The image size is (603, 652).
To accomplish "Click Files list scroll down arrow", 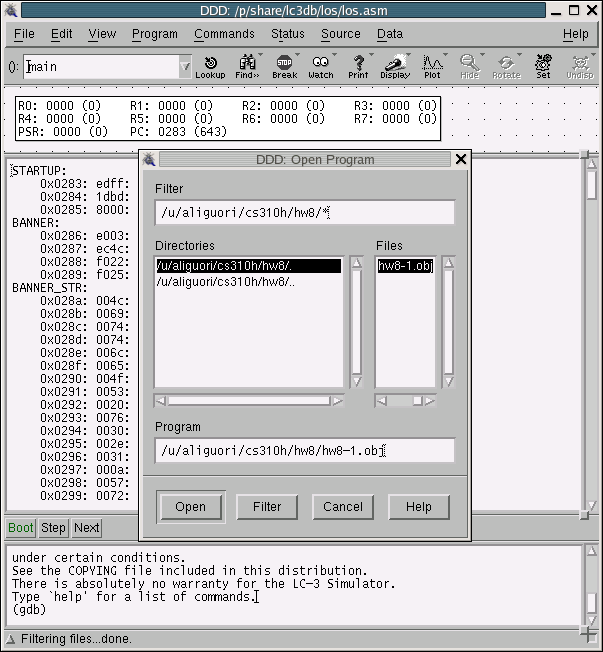I will click(x=448, y=381).
